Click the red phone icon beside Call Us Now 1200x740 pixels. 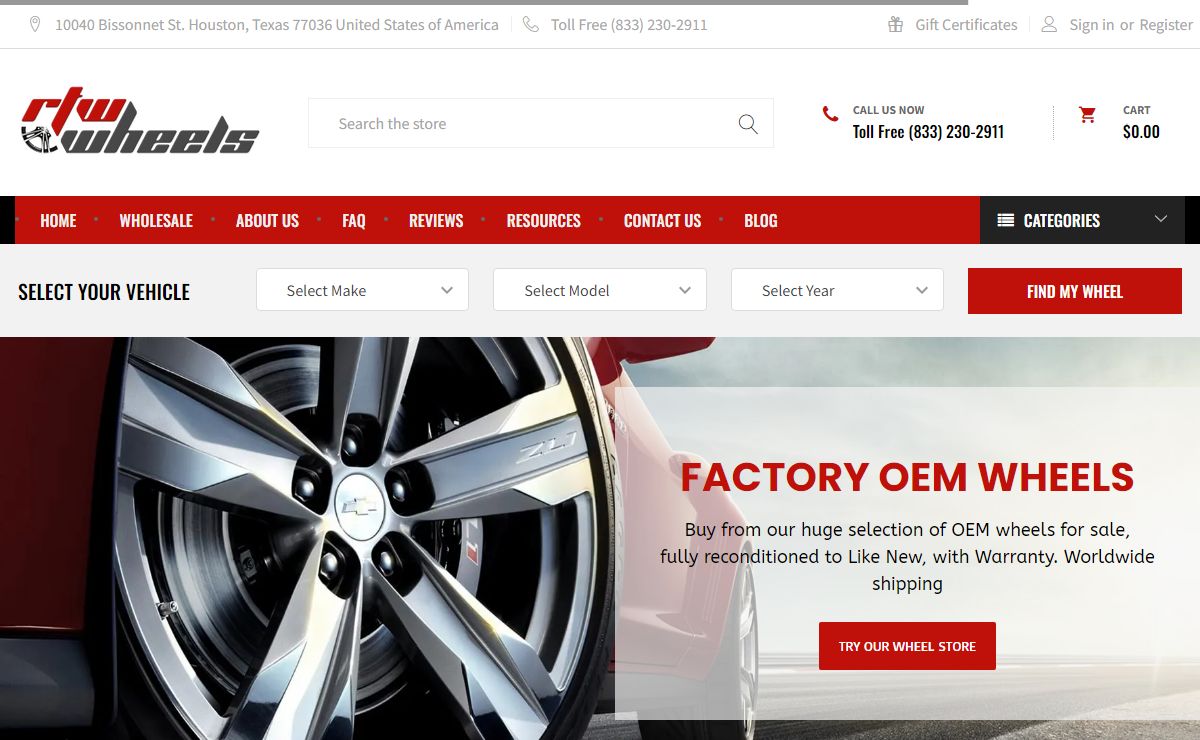click(830, 114)
